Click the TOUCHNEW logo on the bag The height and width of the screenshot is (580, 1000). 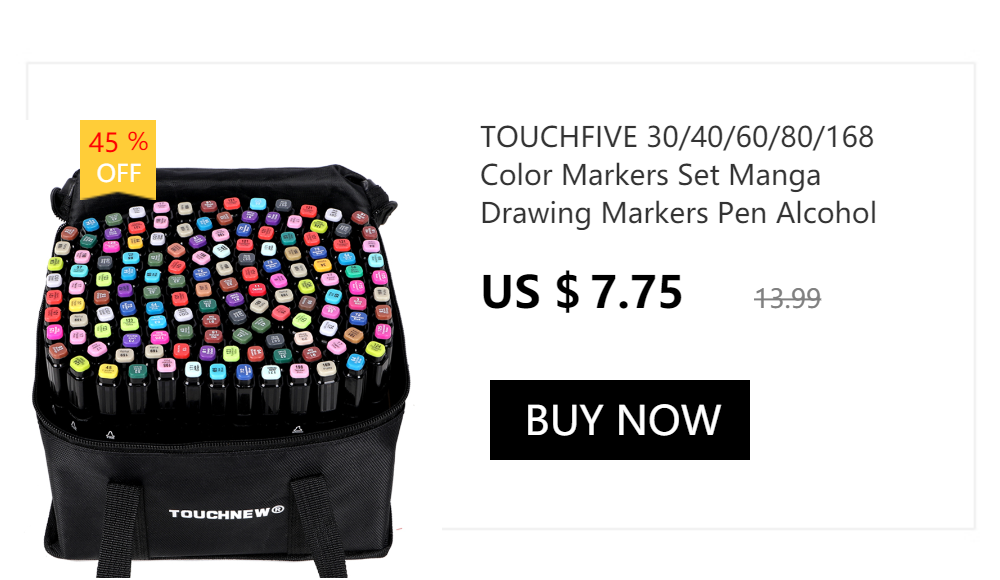(226, 512)
